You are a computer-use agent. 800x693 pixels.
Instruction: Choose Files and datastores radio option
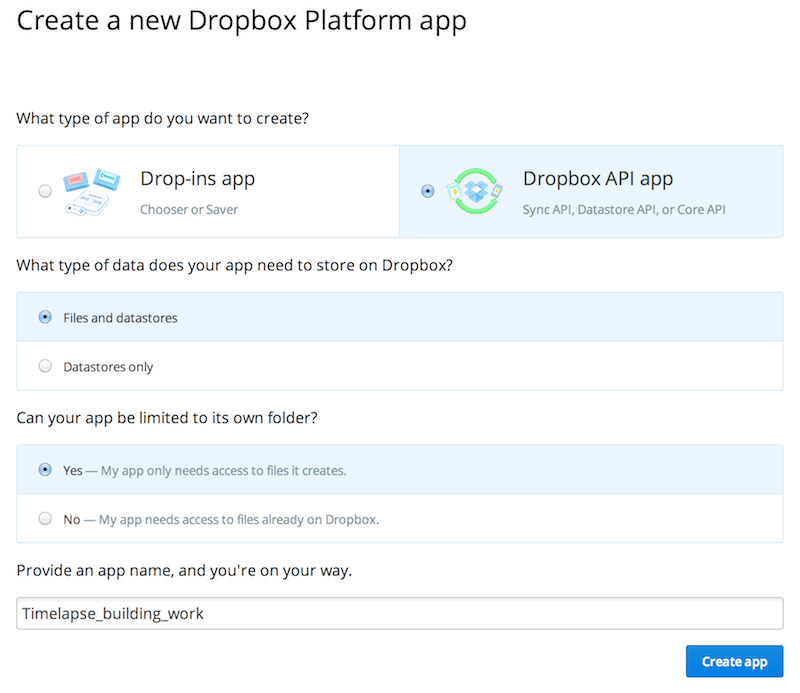pos(45,317)
